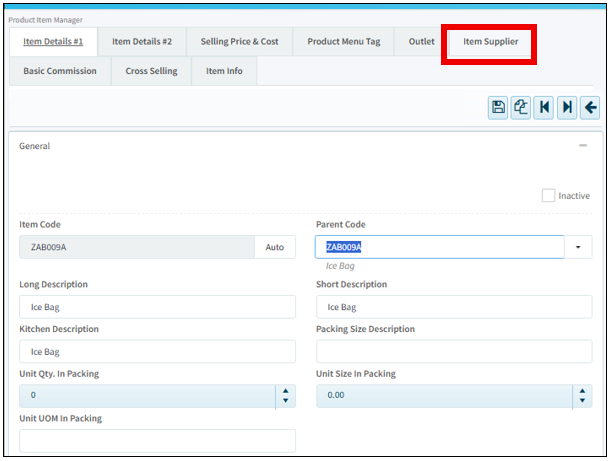
Task: Collapse the General section
Action: pos(583,146)
